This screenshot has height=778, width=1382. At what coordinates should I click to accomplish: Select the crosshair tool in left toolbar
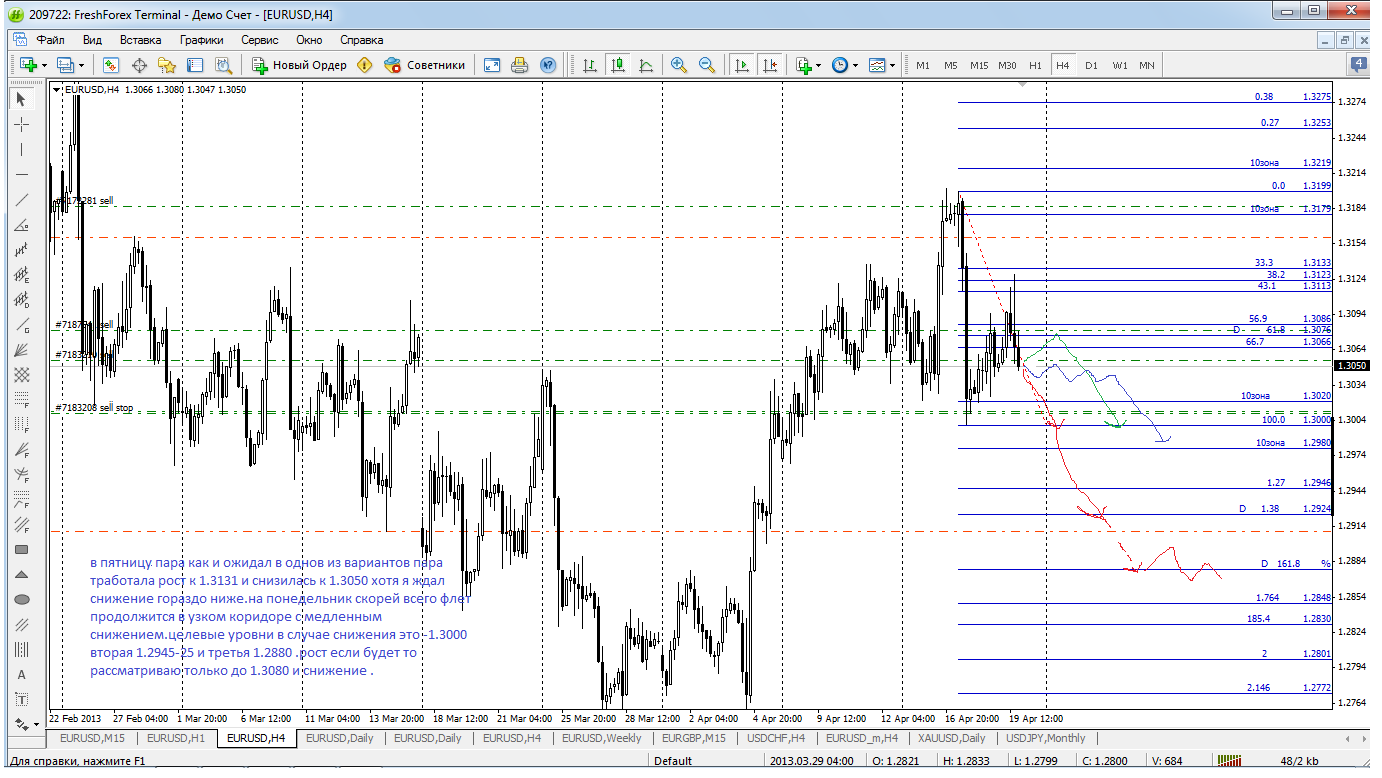(x=21, y=124)
